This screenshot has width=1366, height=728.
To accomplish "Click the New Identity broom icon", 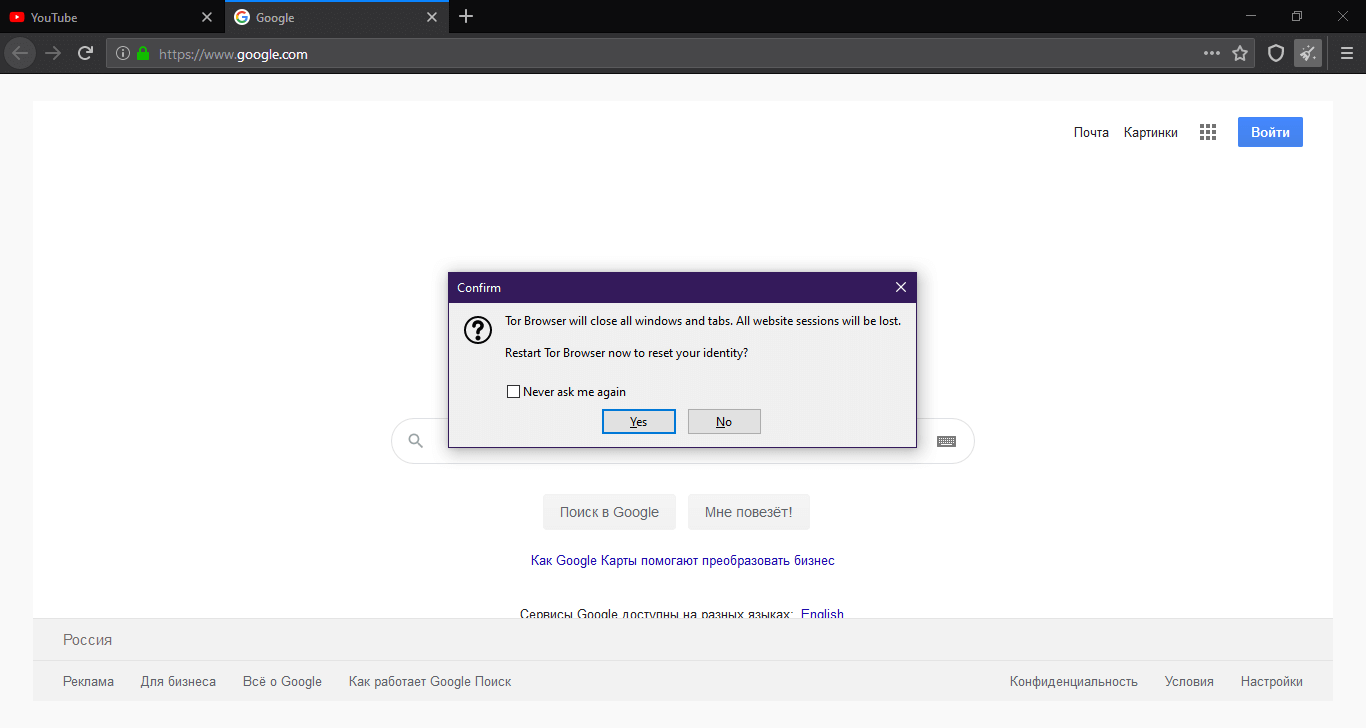I will click(x=1308, y=53).
